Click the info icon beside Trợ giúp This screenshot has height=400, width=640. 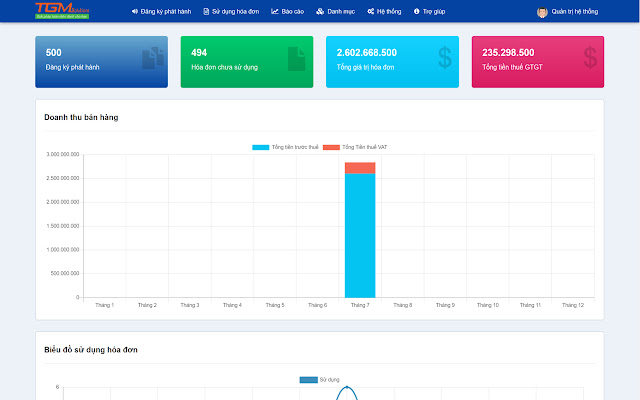coord(416,11)
